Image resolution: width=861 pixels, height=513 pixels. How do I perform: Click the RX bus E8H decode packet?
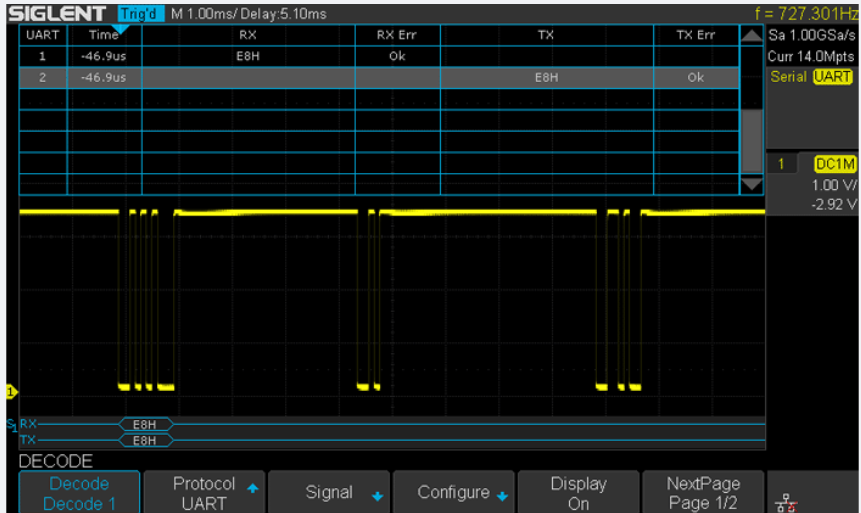[x=146, y=424]
